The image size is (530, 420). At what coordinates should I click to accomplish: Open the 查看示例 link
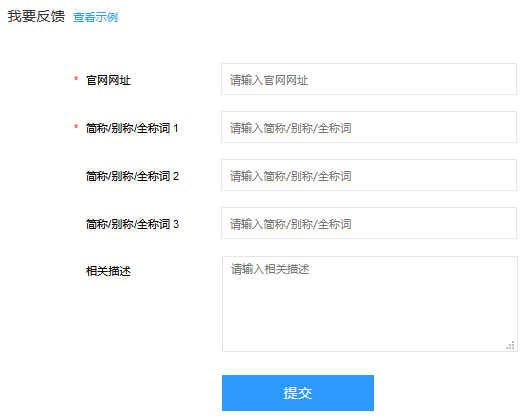click(x=95, y=17)
